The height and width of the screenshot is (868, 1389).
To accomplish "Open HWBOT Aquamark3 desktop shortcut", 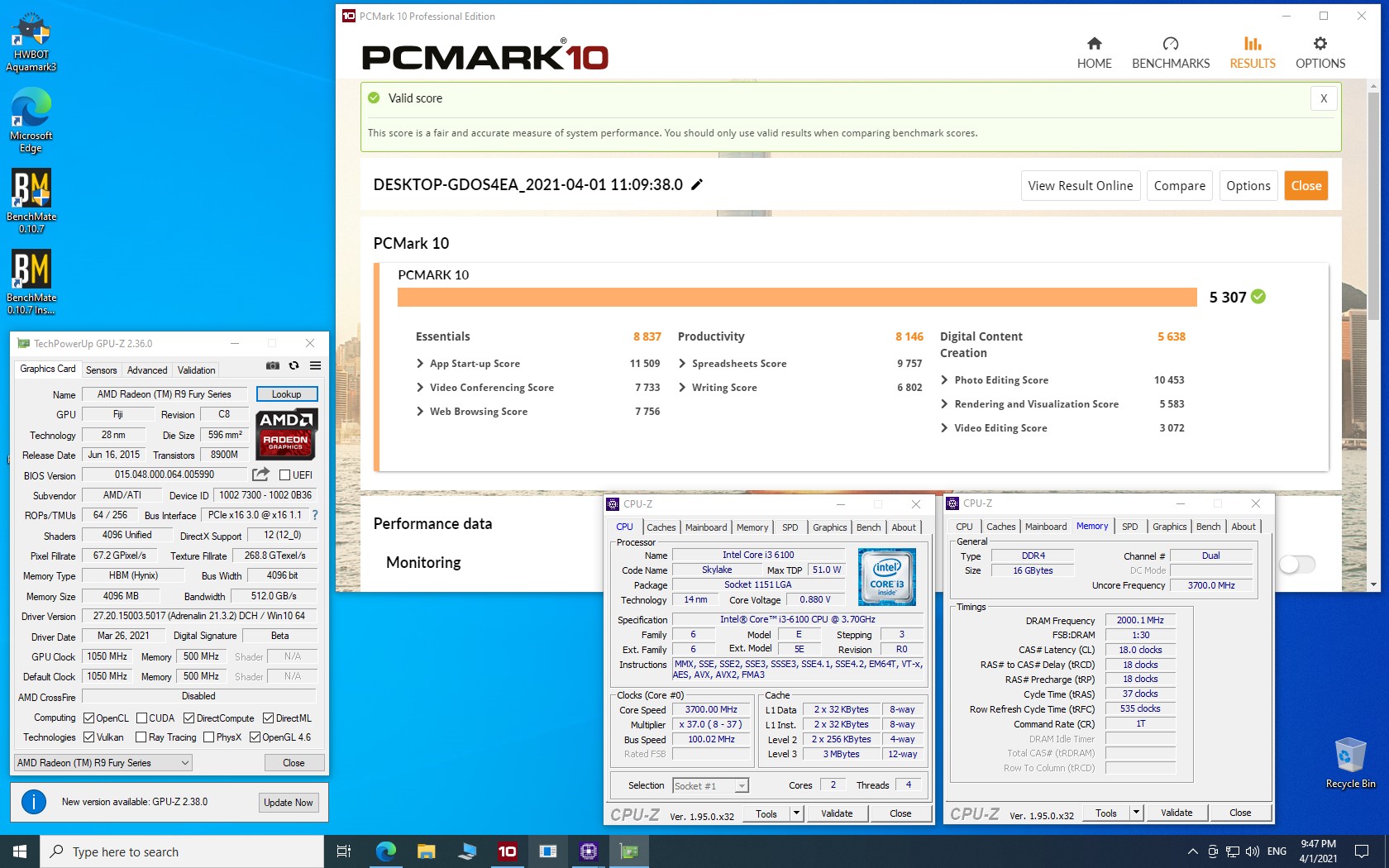I will point(31,43).
